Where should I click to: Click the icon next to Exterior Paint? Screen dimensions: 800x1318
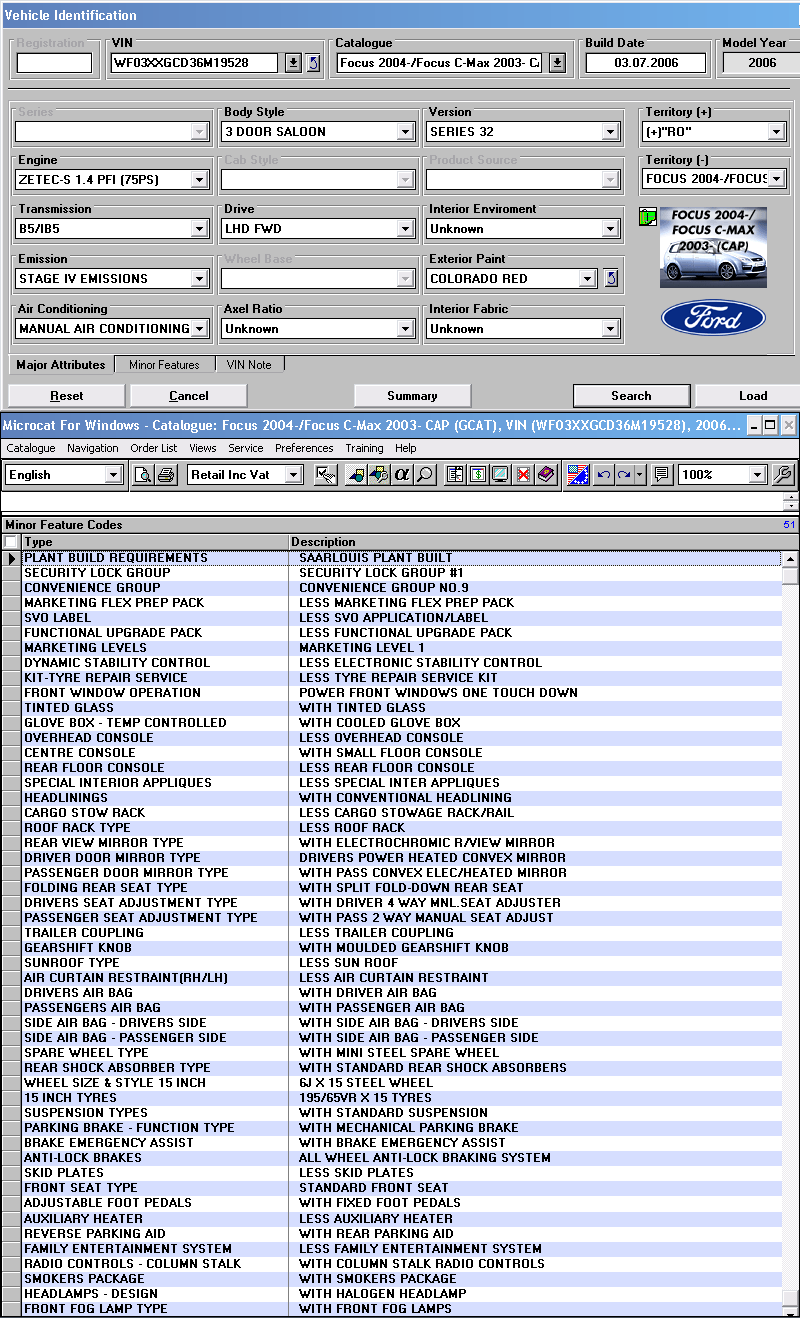611,279
